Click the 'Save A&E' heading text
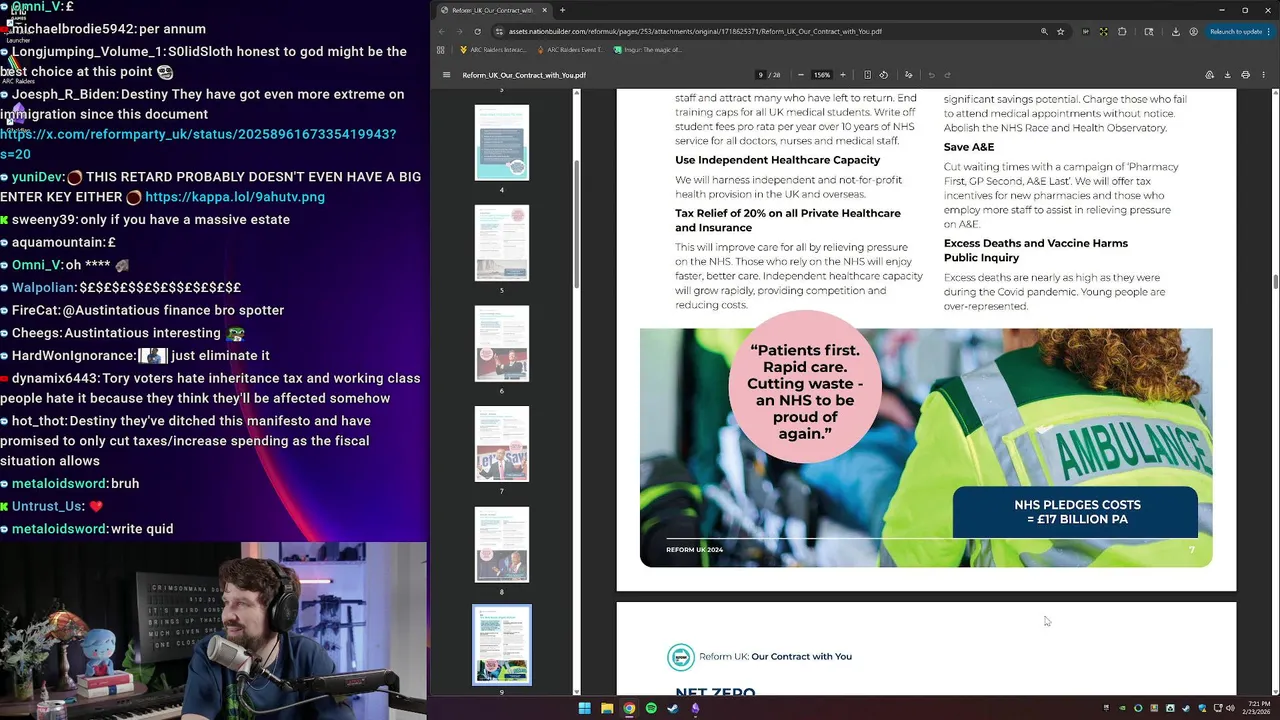Viewport: 1280px width, 720px height. pos(969,147)
